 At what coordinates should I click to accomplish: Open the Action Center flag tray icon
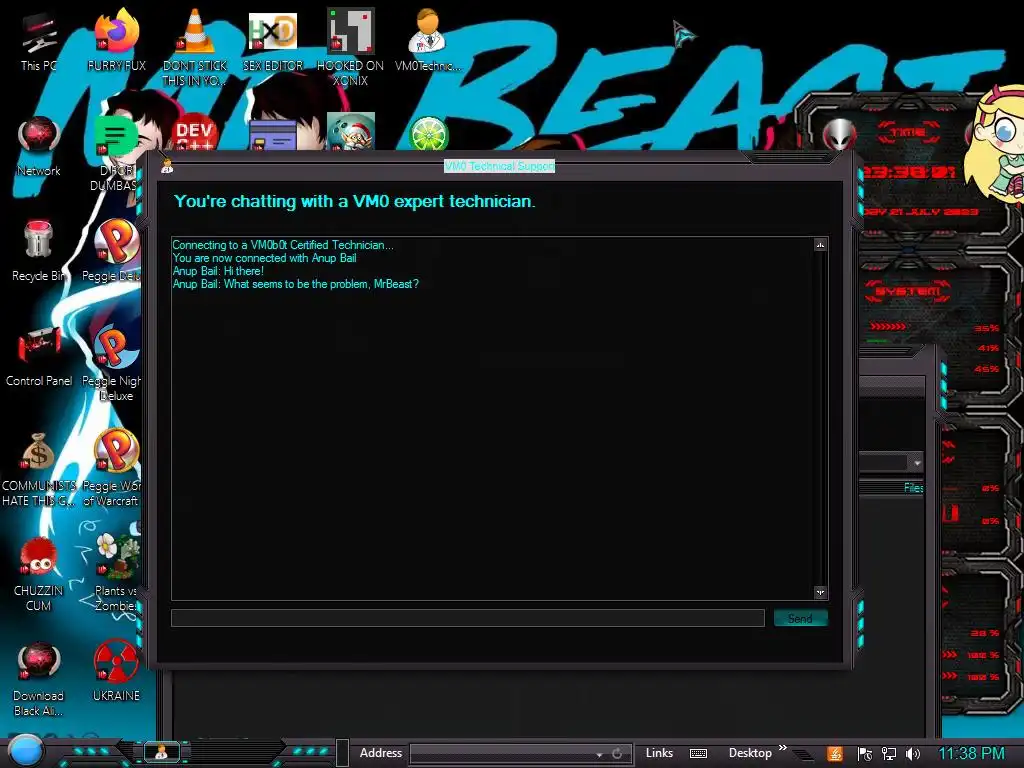point(865,754)
